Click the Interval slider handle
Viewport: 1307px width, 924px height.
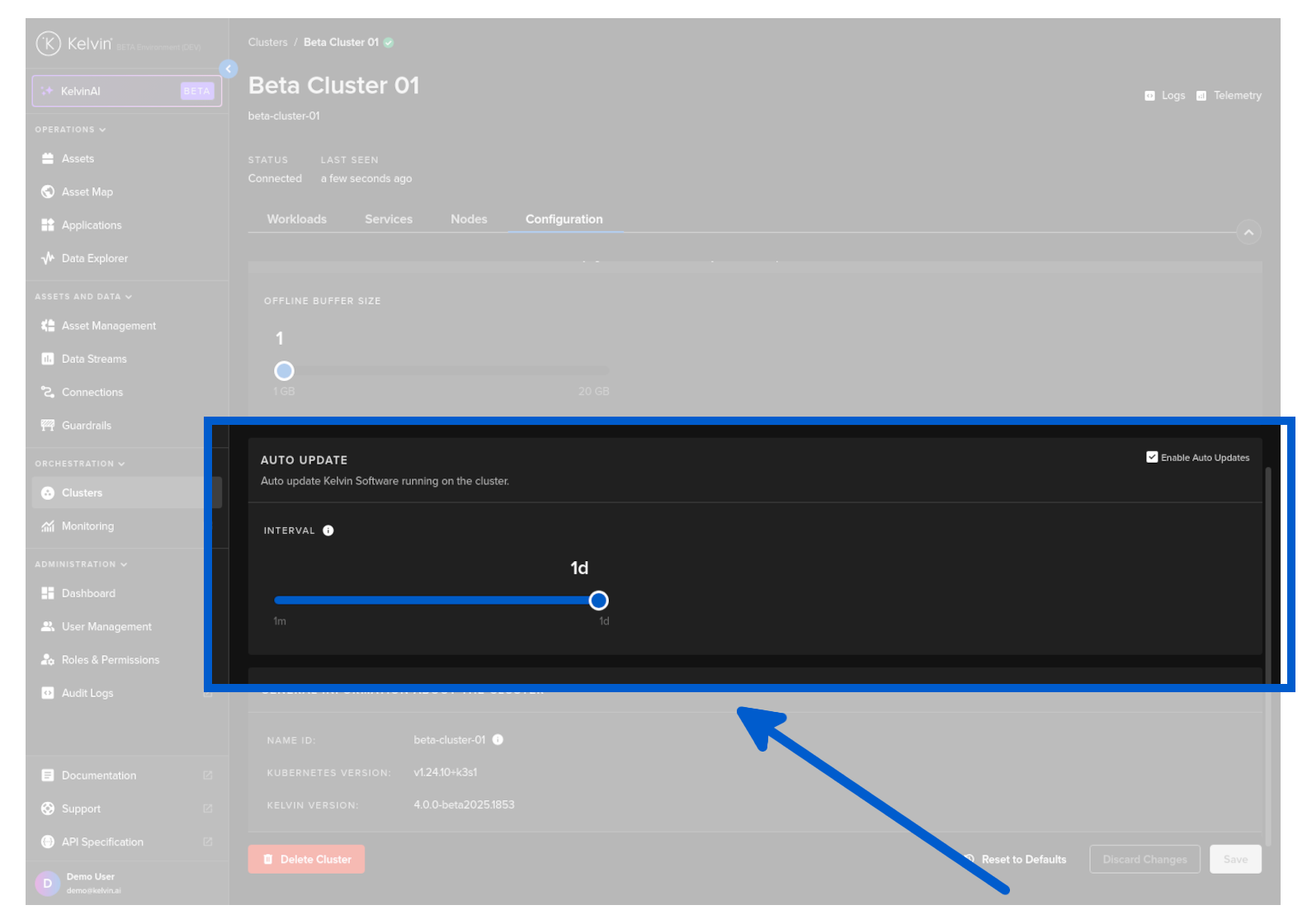point(599,601)
